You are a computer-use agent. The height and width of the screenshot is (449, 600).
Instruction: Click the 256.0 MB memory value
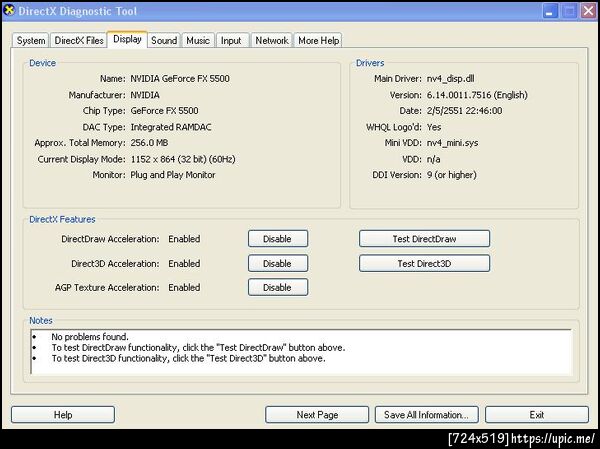(x=149, y=143)
